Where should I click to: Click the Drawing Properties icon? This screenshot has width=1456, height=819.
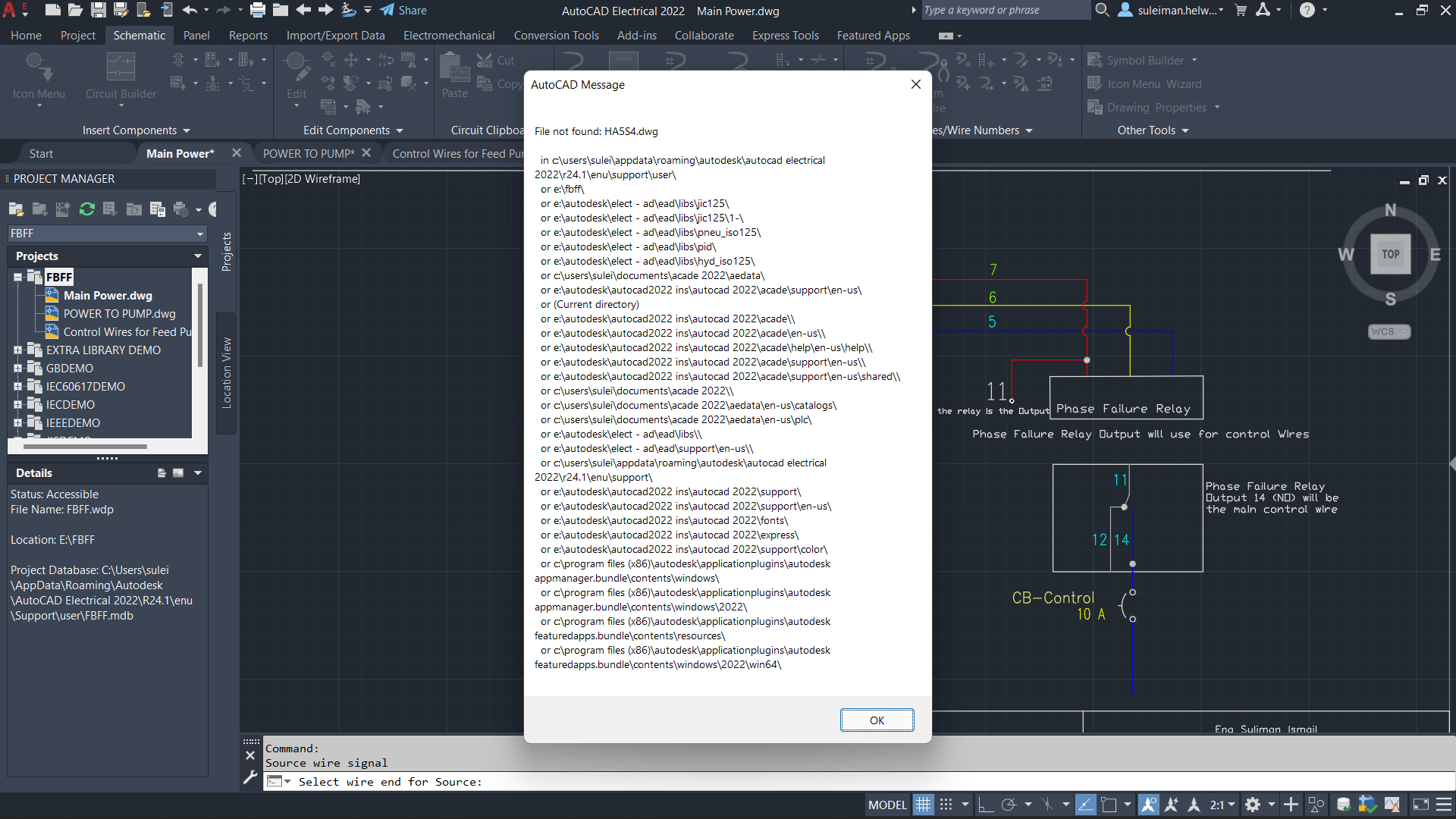tap(1095, 108)
